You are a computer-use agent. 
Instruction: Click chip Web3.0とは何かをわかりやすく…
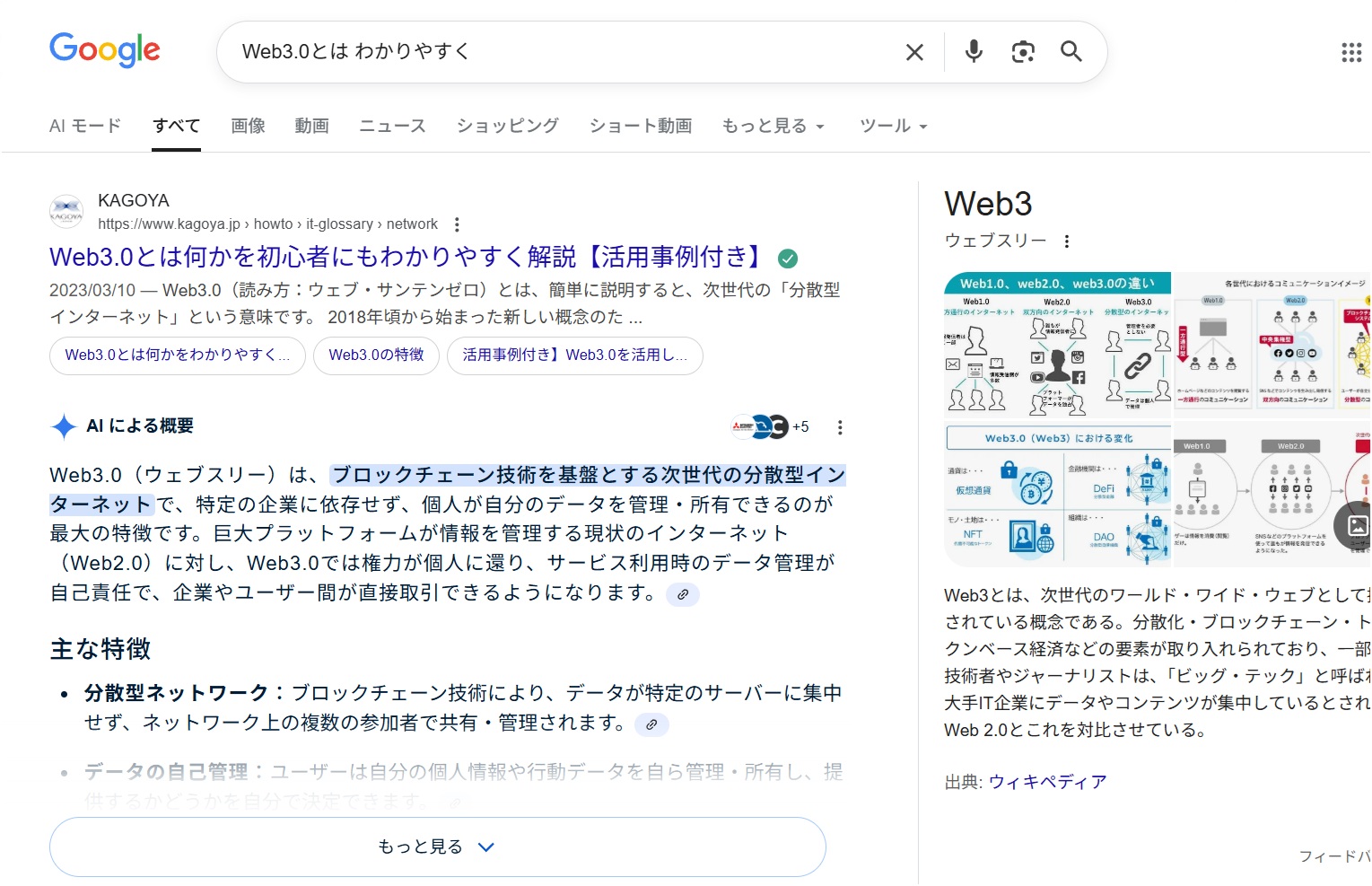pos(178,355)
